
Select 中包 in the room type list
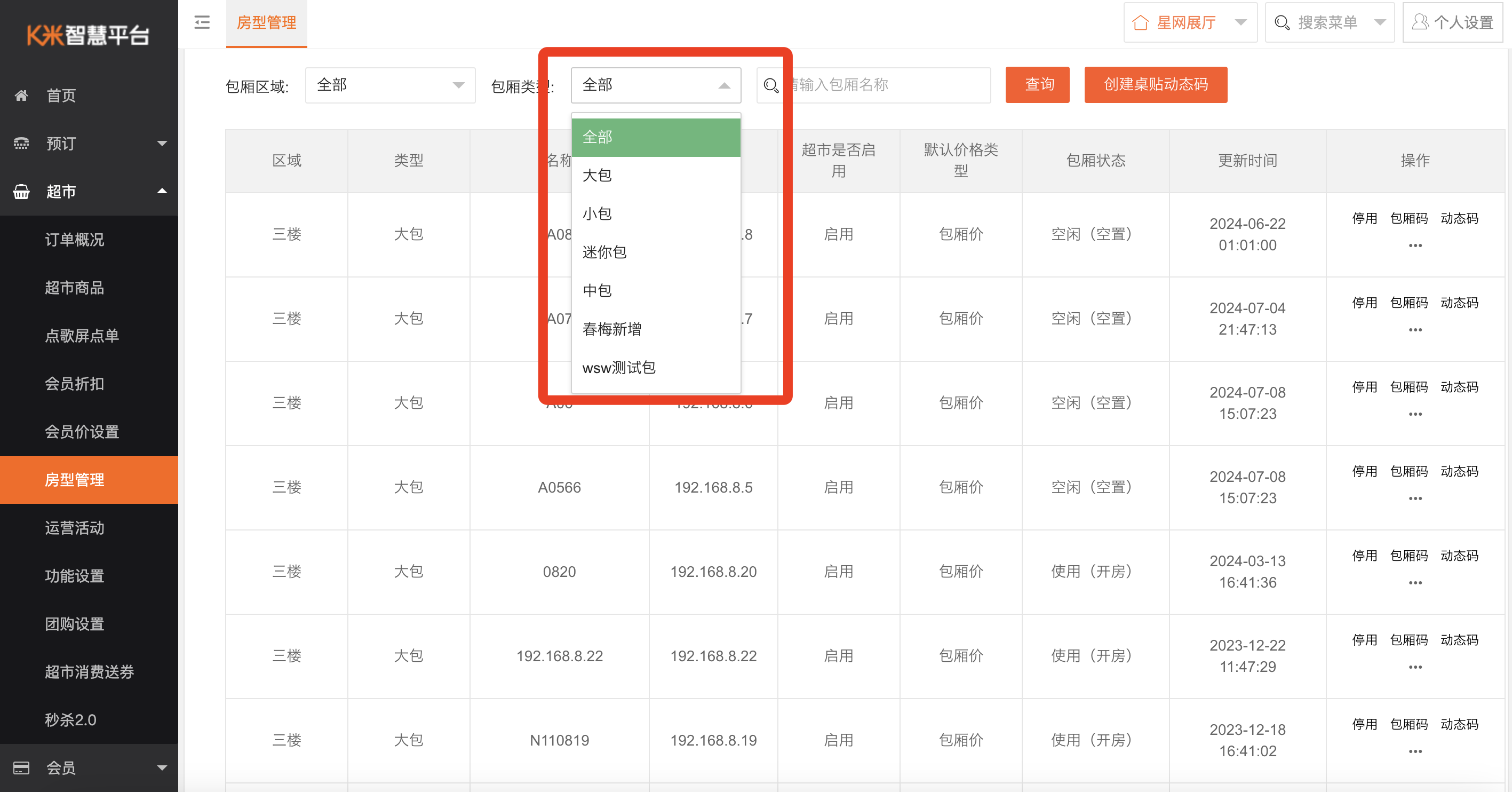pyautogui.click(x=656, y=291)
